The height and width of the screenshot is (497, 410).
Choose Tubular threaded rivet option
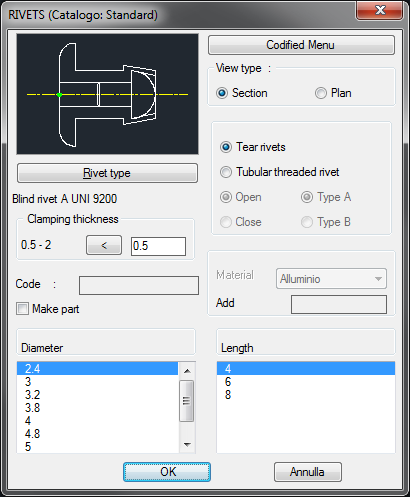[x=279, y=172]
